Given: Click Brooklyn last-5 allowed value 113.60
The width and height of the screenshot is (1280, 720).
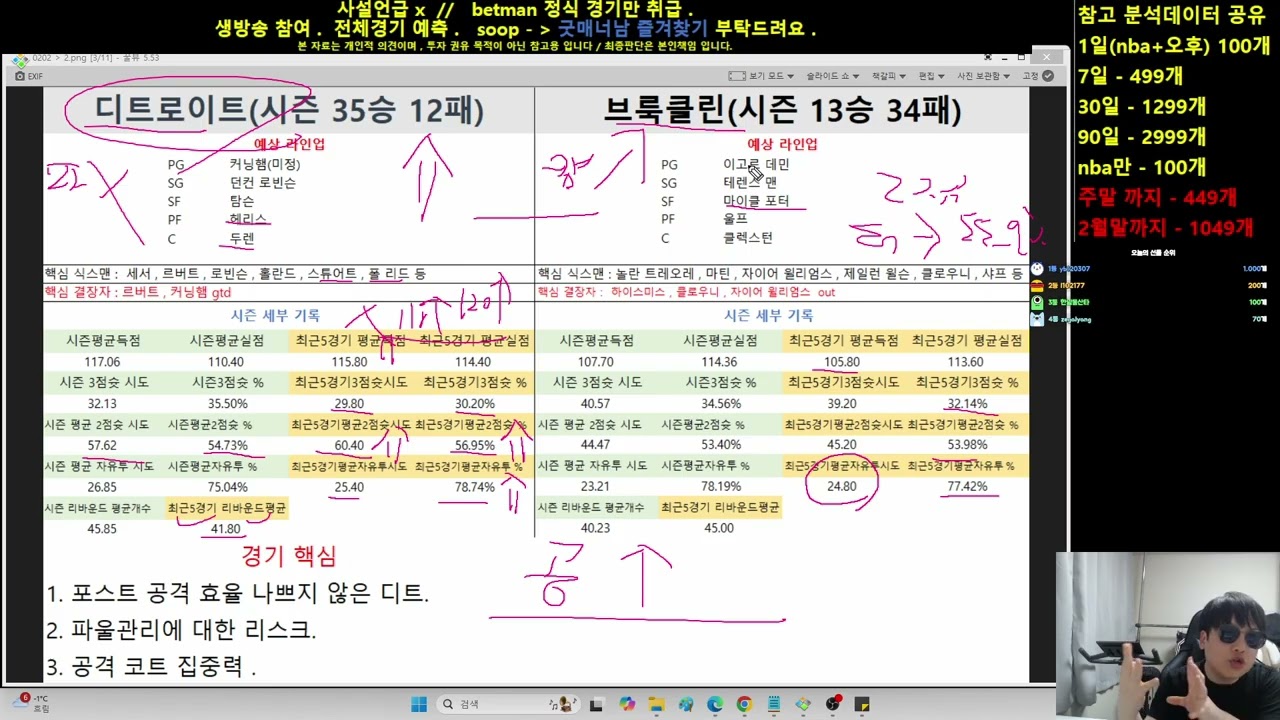Looking at the screenshot, I should tap(965, 362).
